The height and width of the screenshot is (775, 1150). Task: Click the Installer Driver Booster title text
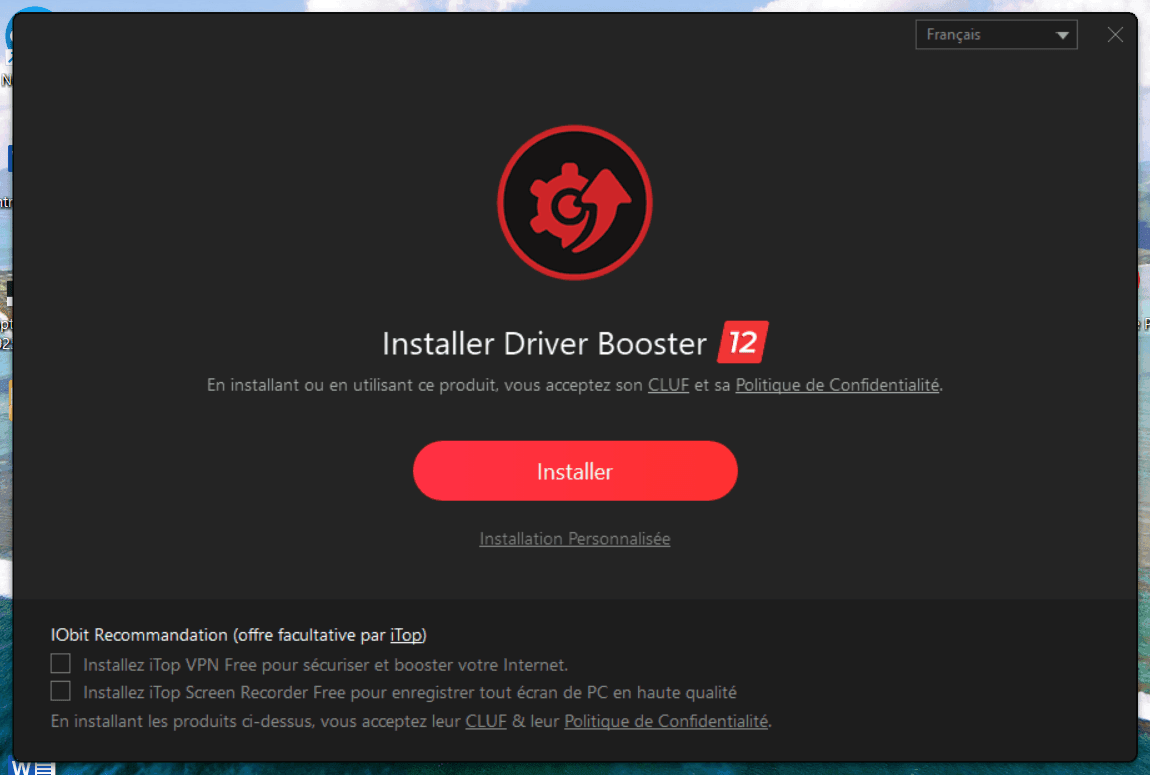[544, 343]
